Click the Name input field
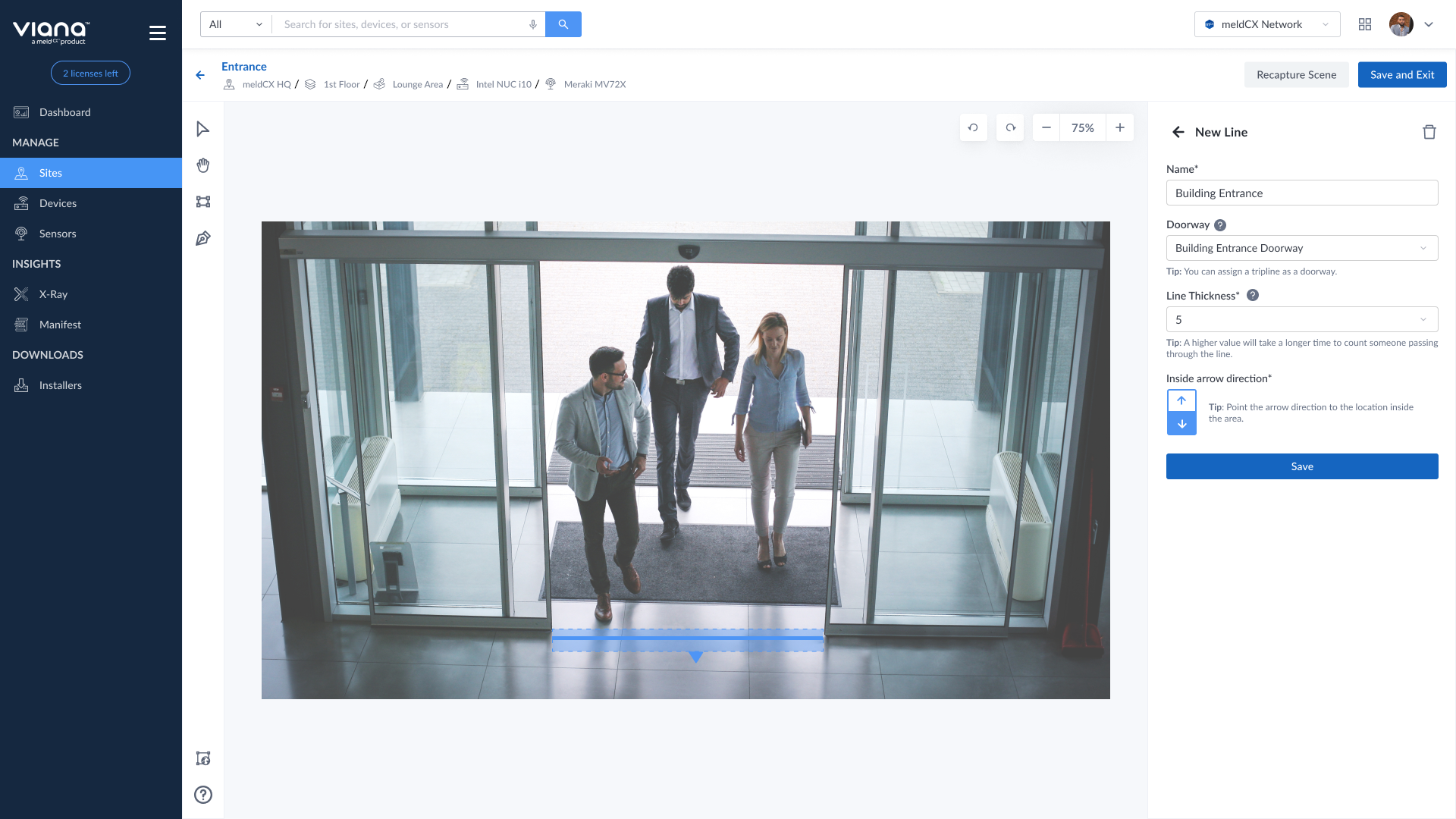1456x819 pixels. tap(1301, 193)
